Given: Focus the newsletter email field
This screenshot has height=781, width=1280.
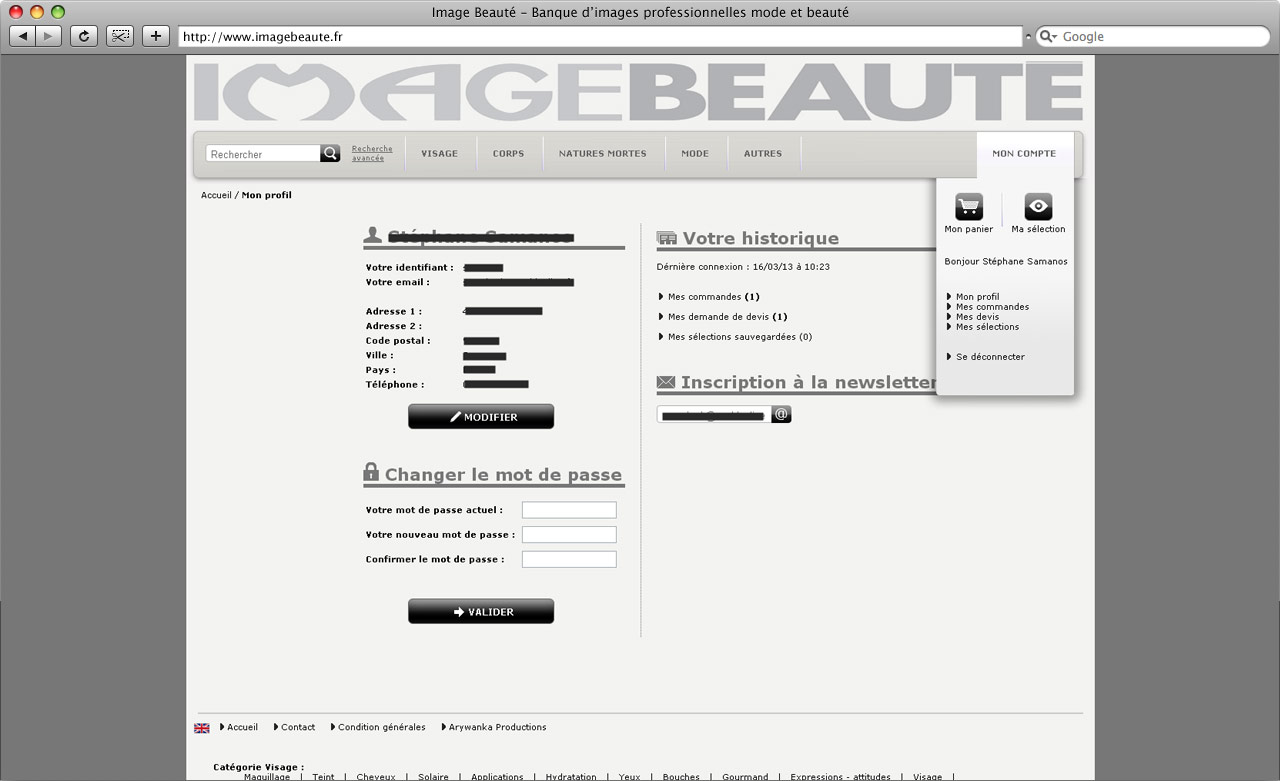Looking at the screenshot, I should point(714,414).
